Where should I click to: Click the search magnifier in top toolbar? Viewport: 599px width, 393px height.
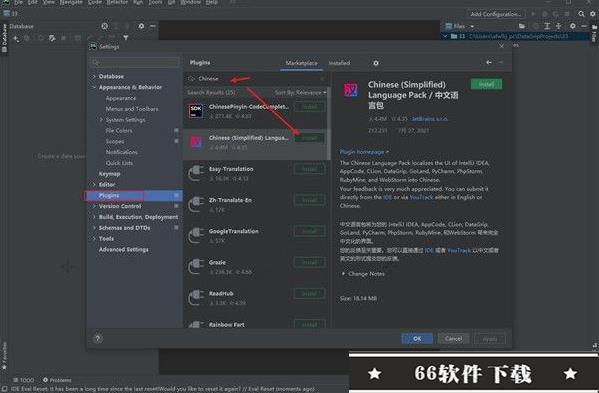tap(581, 14)
